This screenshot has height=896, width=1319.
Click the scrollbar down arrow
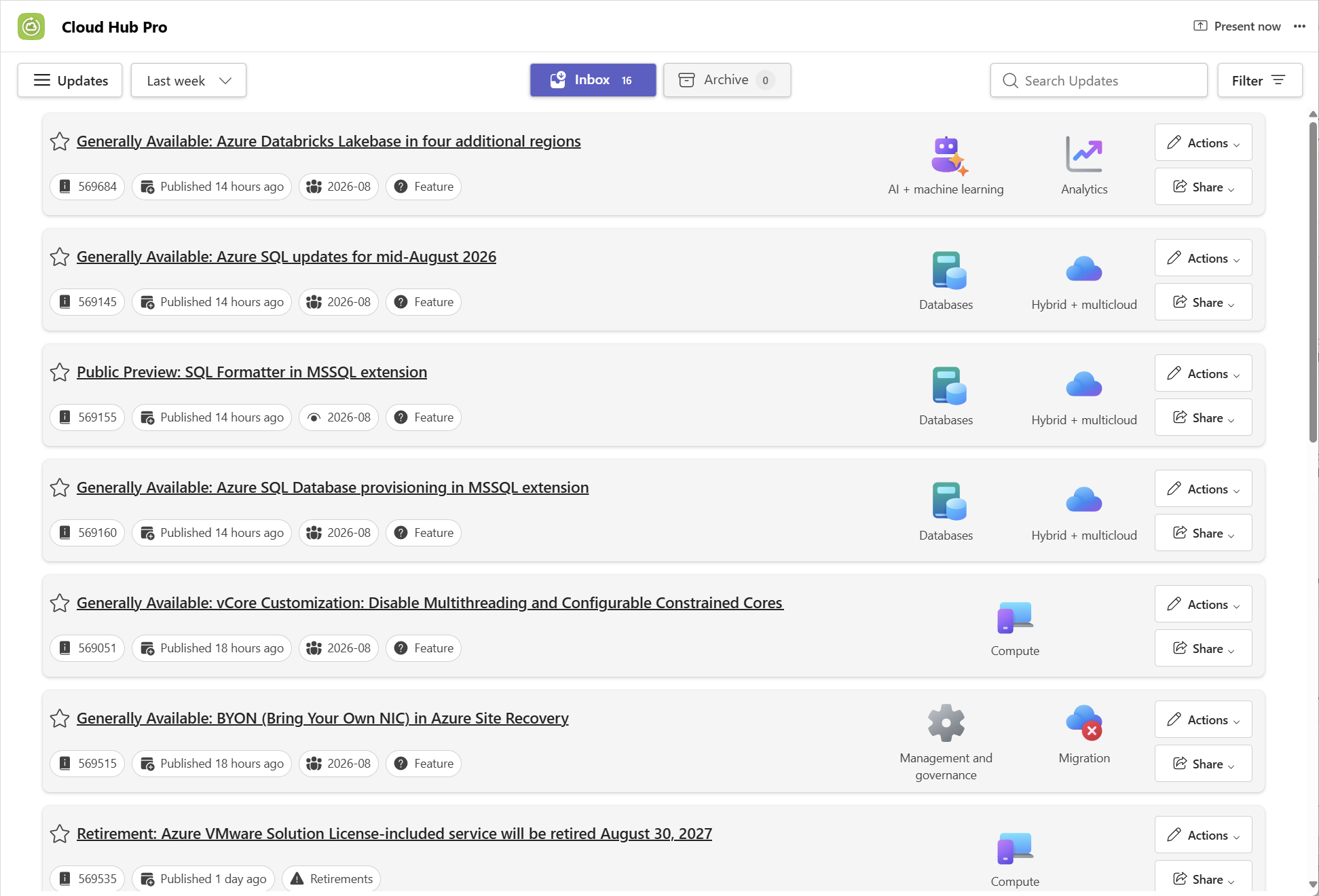click(x=1313, y=884)
